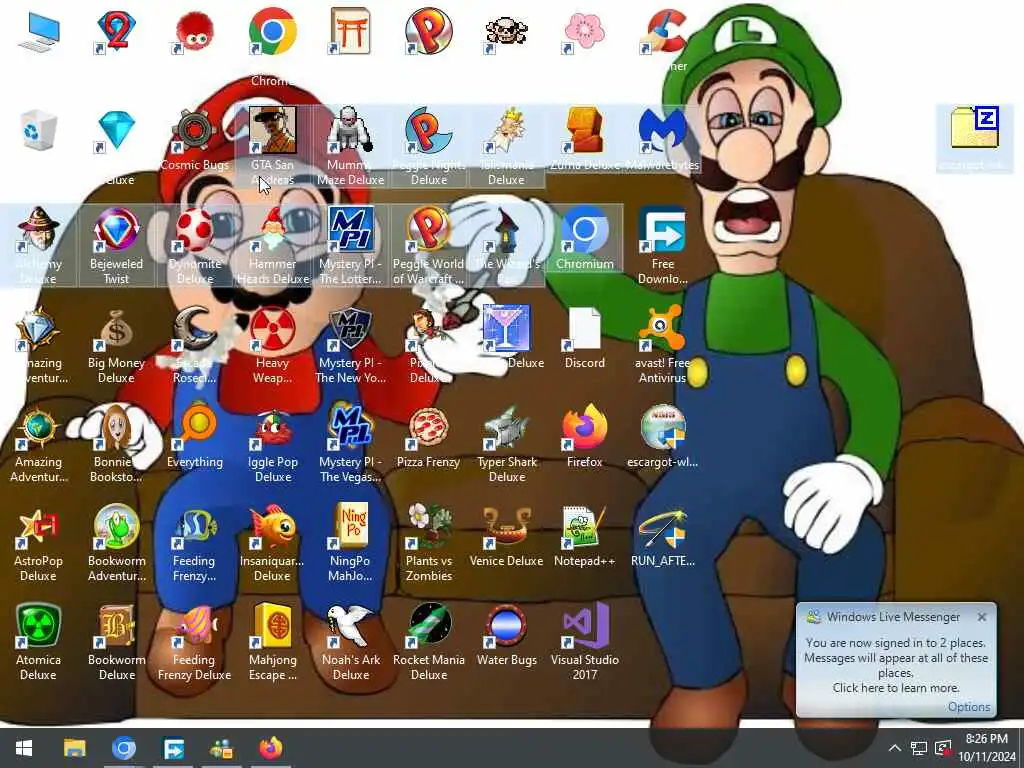Image resolution: width=1024 pixels, height=768 pixels.
Task: Switch to Chromium in the taskbar
Action: click(123, 748)
